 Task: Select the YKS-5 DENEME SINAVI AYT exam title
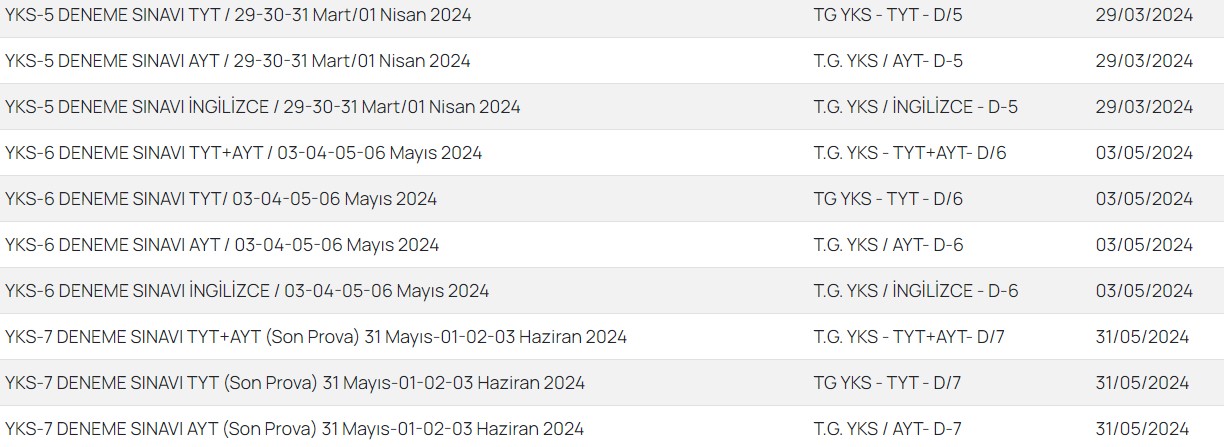[x=237, y=61]
